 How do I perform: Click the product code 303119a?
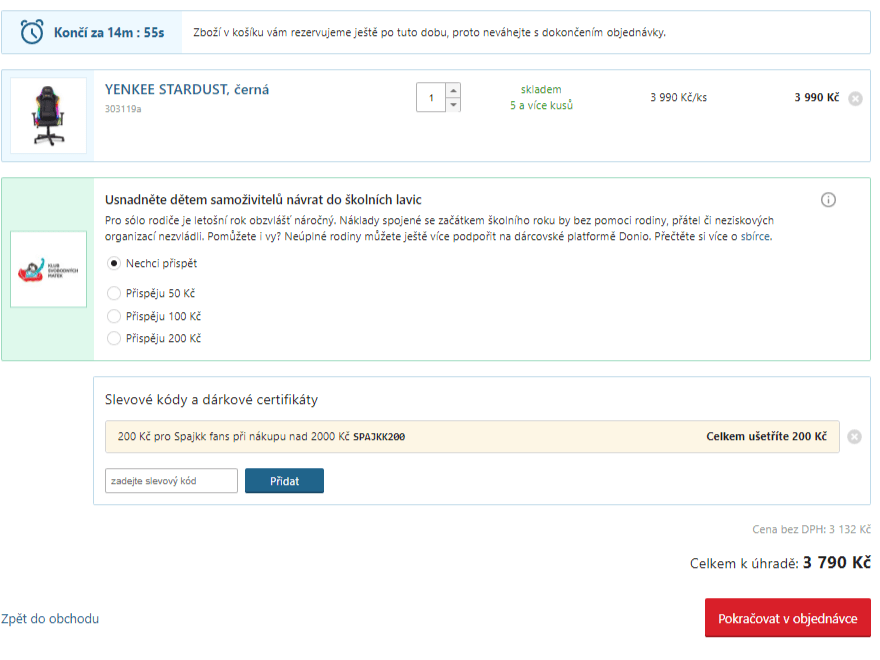[123, 109]
